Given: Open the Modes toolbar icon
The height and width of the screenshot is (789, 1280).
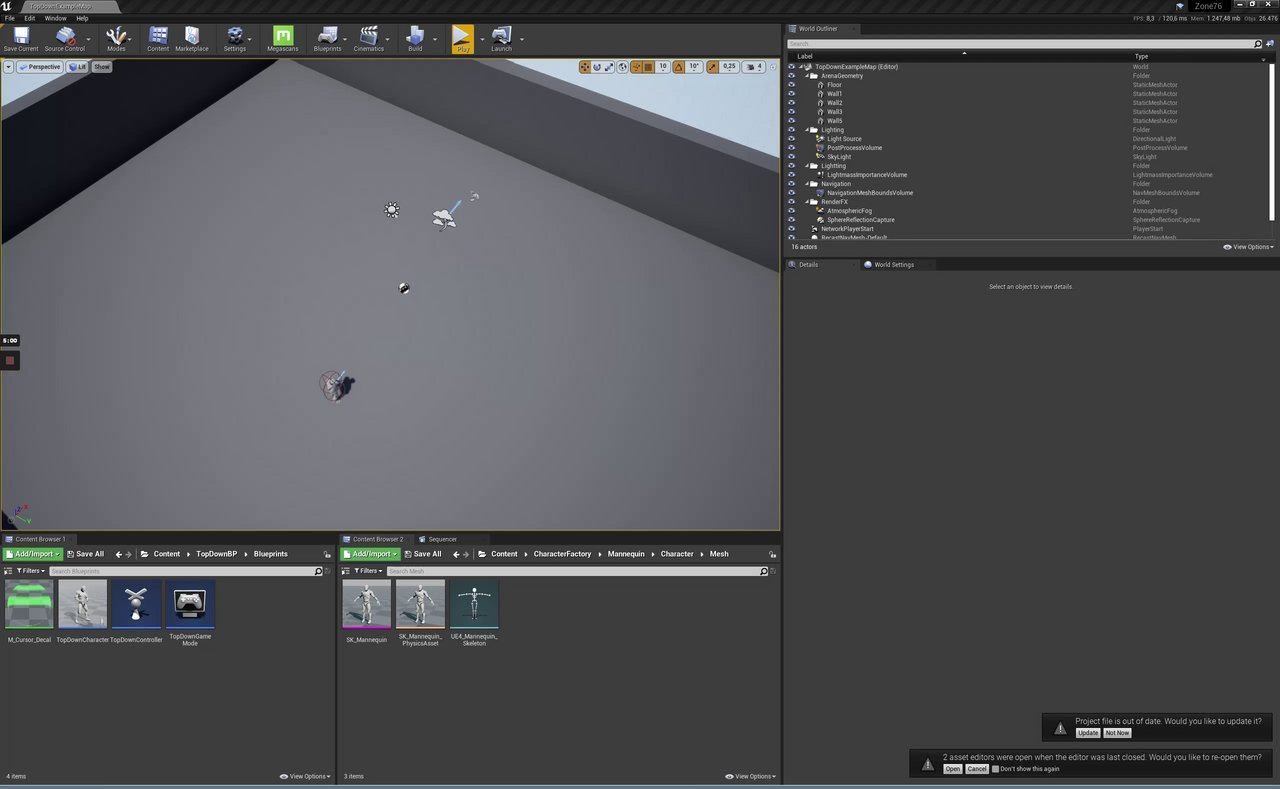Looking at the screenshot, I should [116, 39].
